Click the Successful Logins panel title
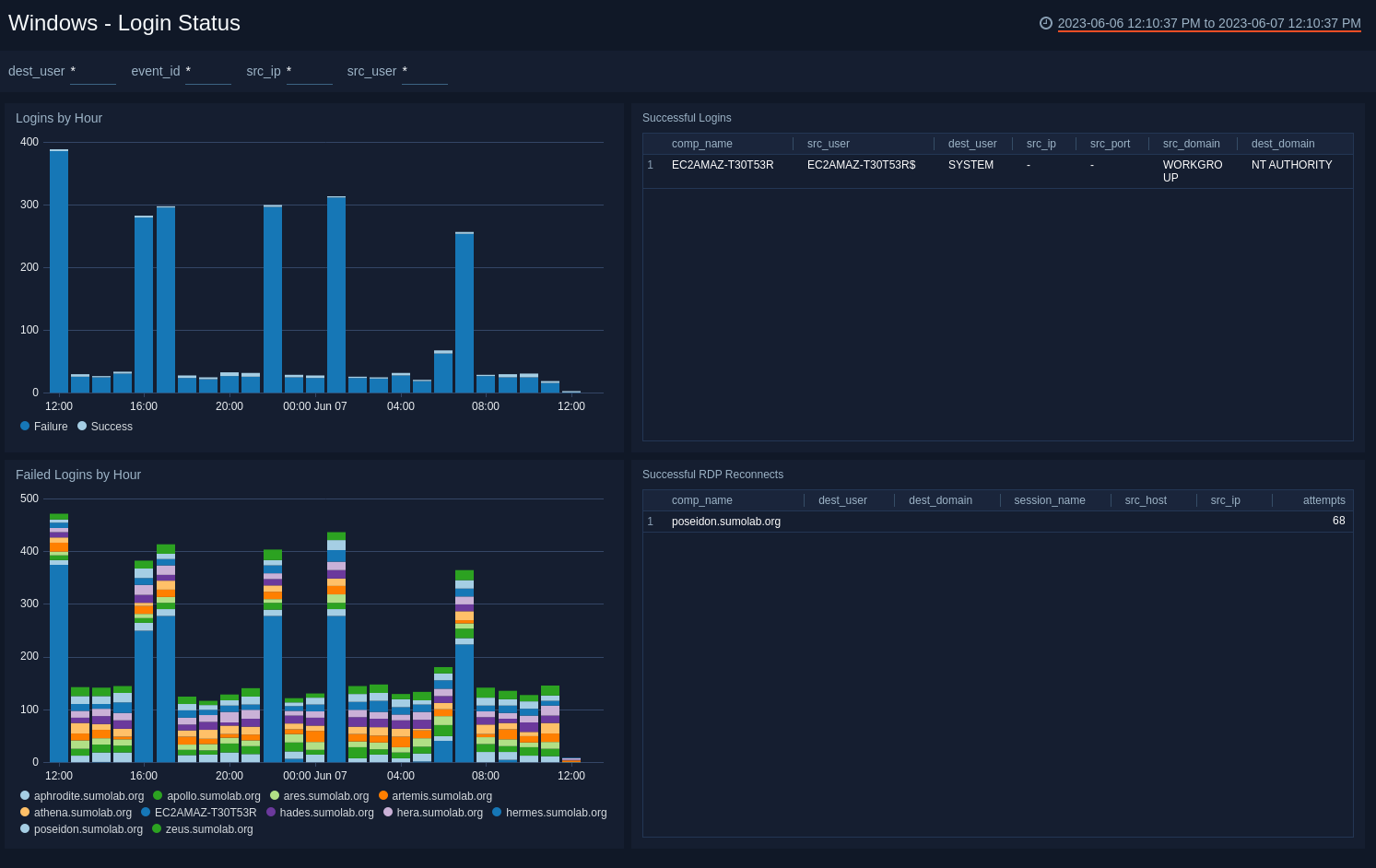Viewport: 1376px width, 868px height. (687, 118)
